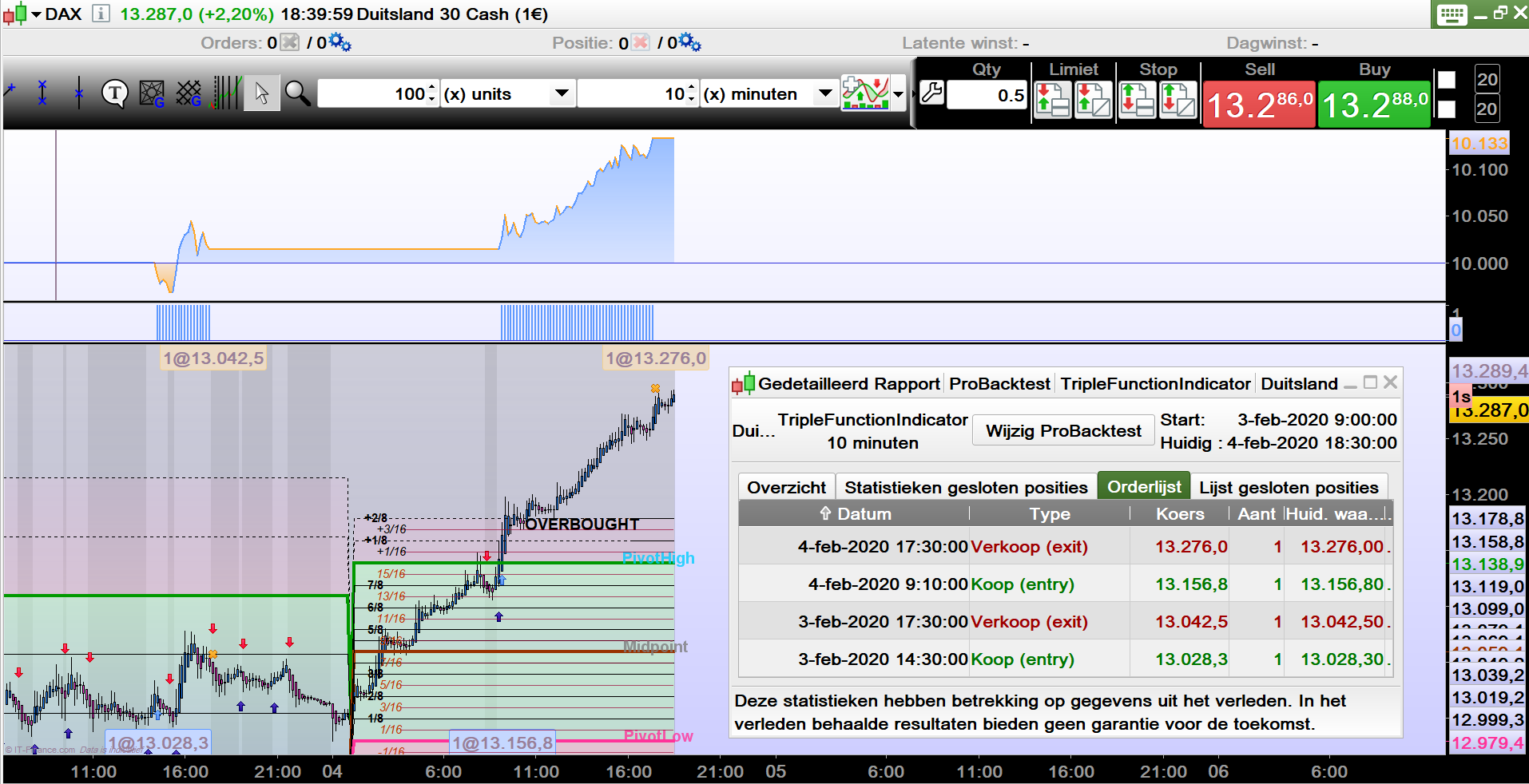Click the 1@13.042,5 trade label on chart

click(213, 358)
